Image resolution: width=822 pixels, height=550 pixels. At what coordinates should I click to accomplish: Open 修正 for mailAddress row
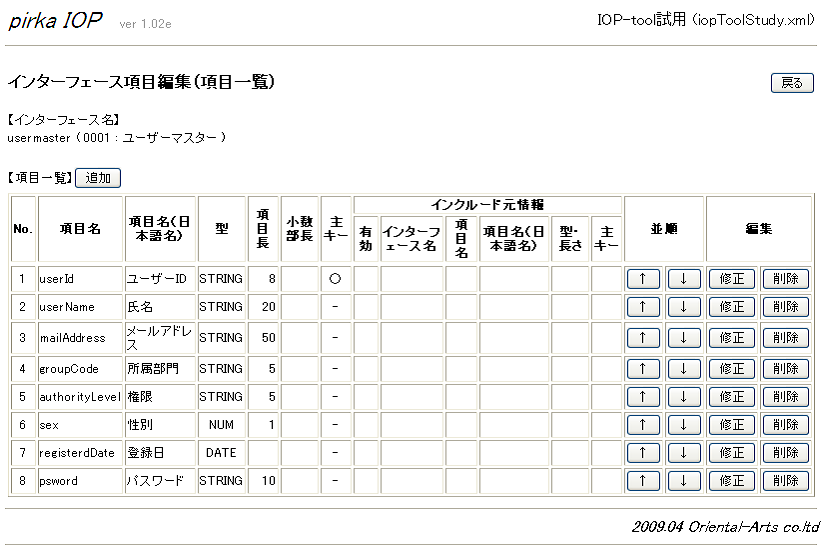click(x=731, y=338)
